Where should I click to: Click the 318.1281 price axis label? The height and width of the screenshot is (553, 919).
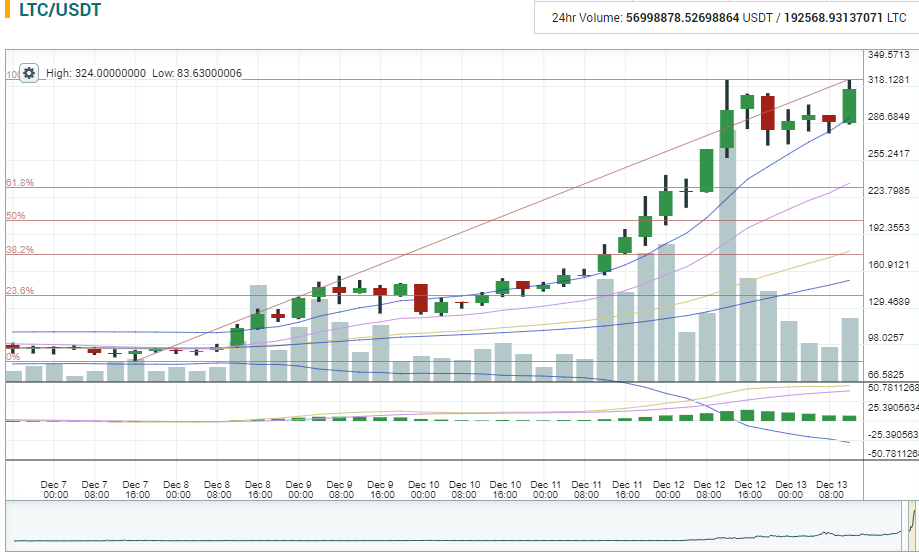887,80
